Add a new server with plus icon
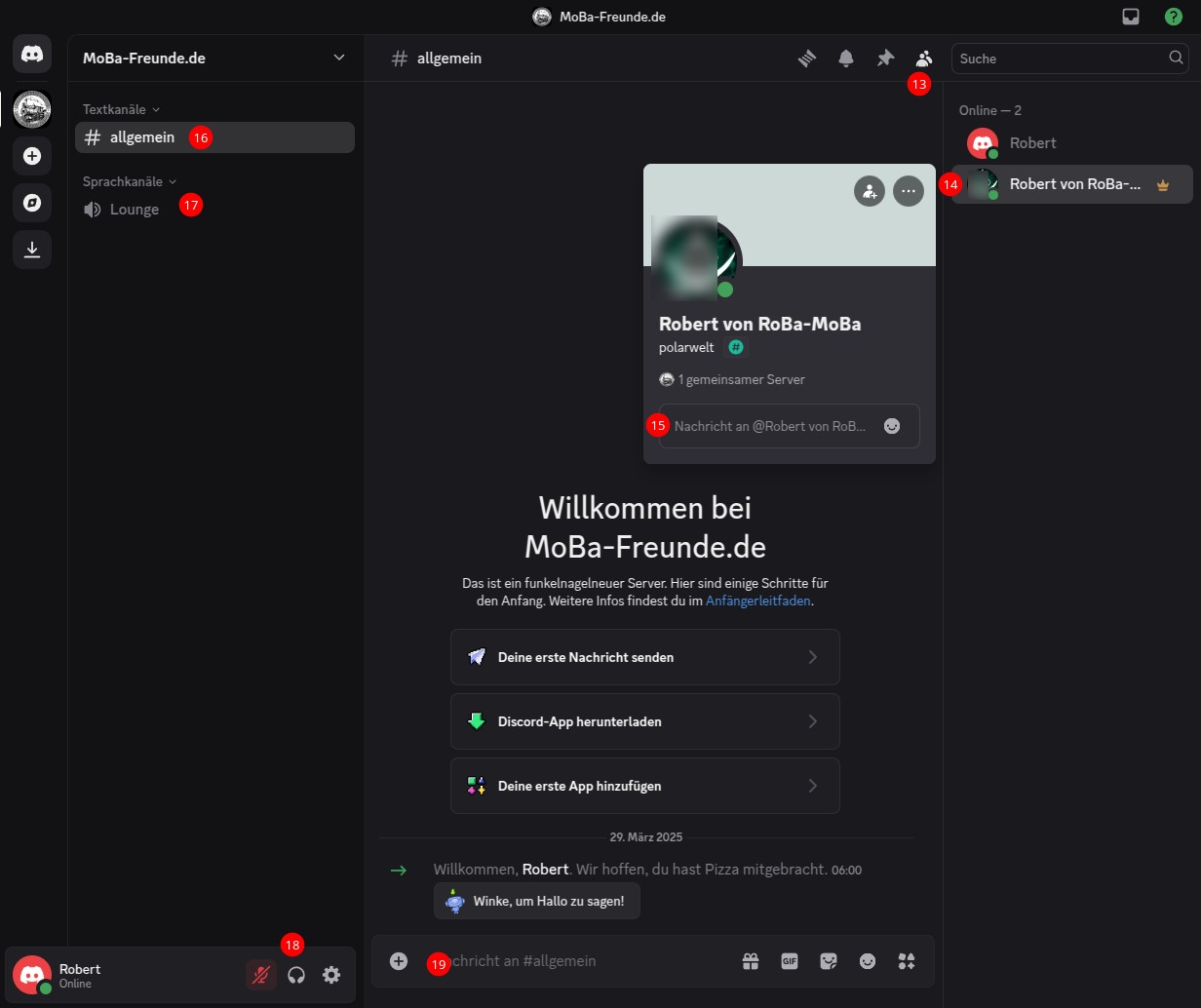This screenshot has height=1008, width=1201. pyautogui.click(x=32, y=156)
